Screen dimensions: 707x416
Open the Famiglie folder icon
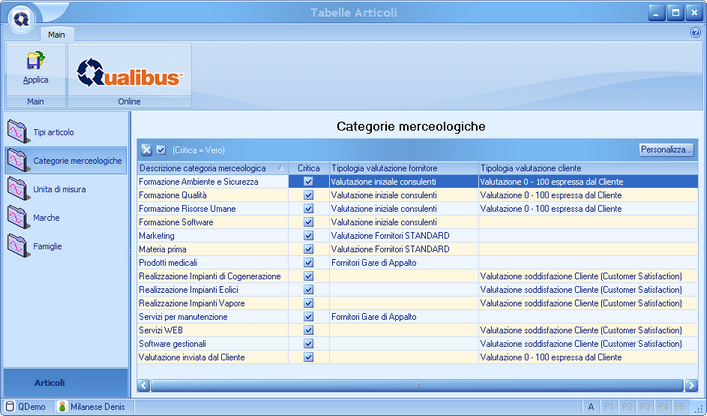point(18,246)
